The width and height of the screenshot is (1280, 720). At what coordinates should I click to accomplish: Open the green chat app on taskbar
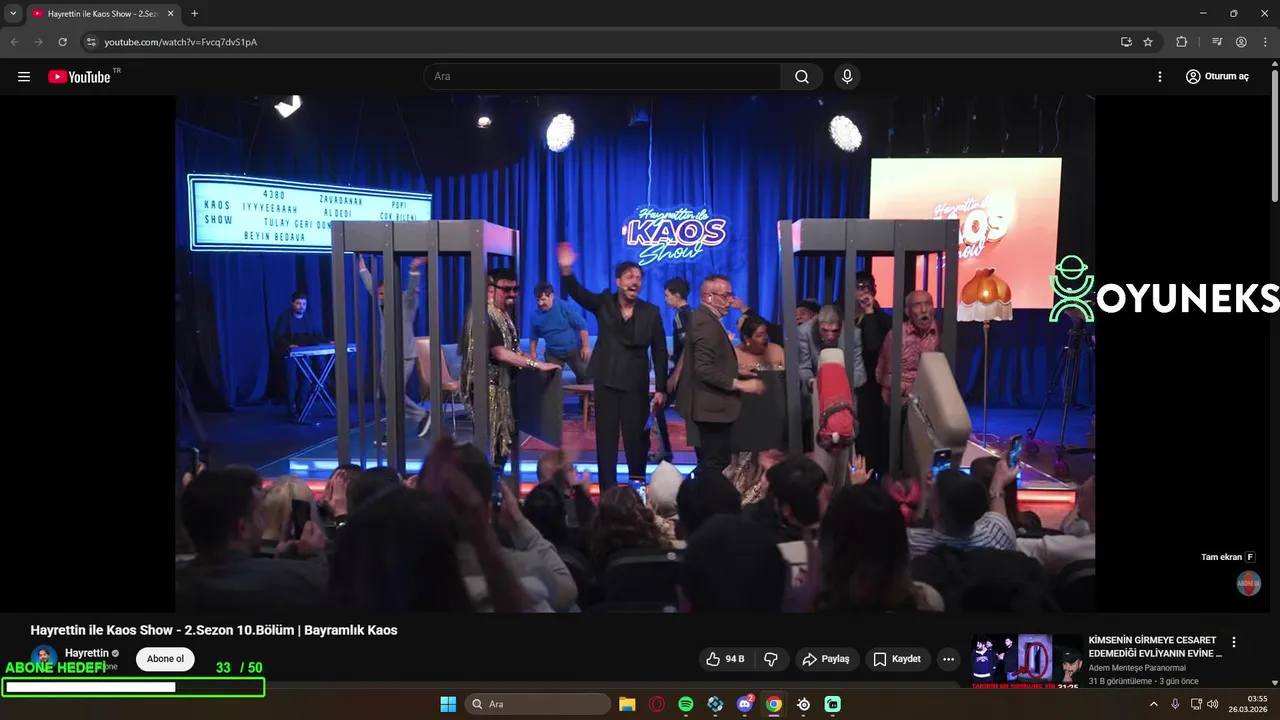point(833,704)
